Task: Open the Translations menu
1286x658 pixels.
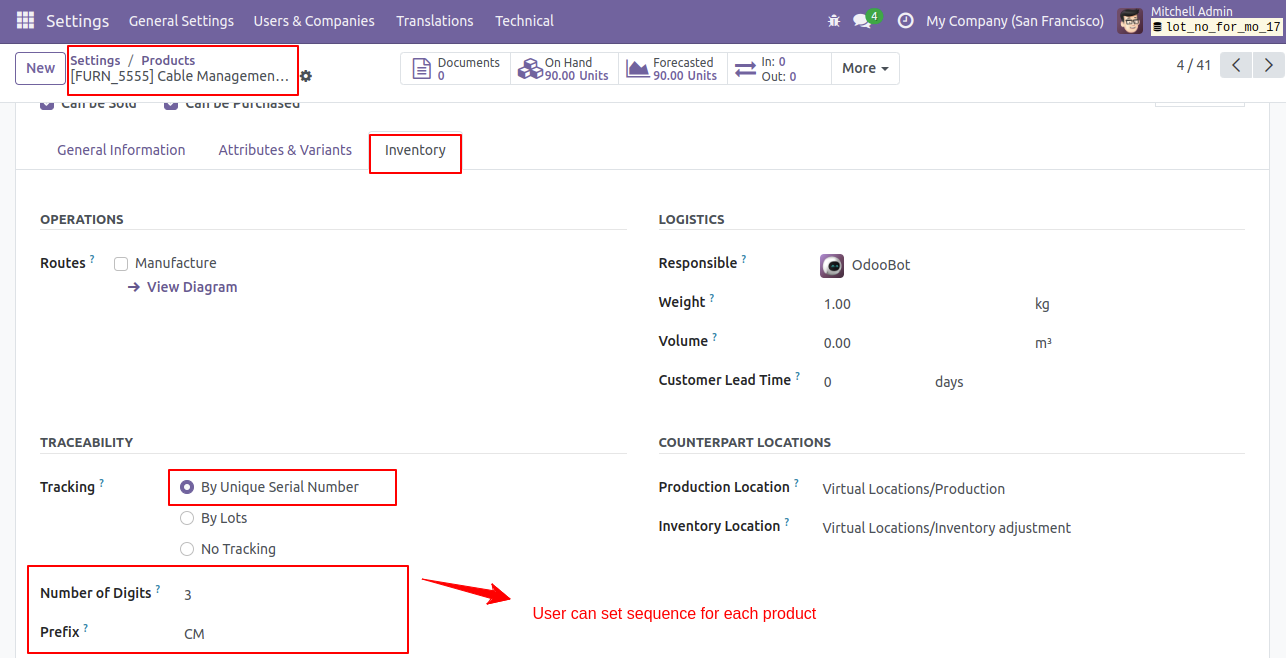Action: (435, 21)
